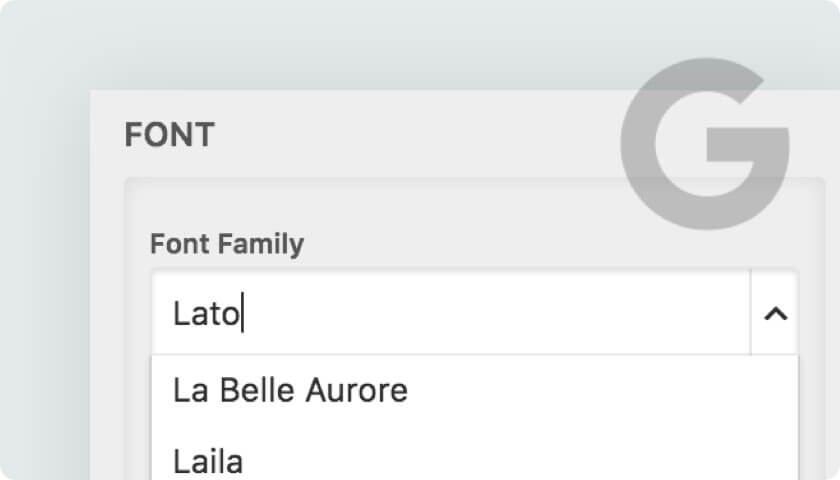Click the light gray card area above Font Family
The height and width of the screenshot is (480, 840).
click(x=375, y=206)
